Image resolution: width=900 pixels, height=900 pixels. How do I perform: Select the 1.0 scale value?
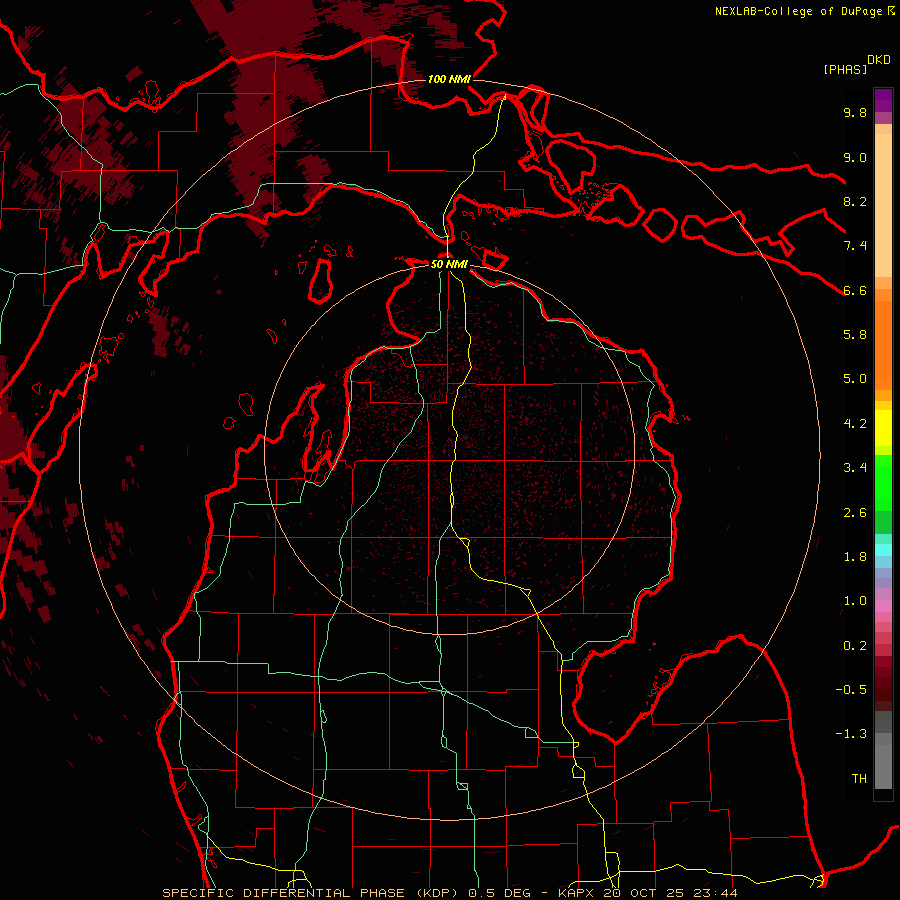(855, 600)
